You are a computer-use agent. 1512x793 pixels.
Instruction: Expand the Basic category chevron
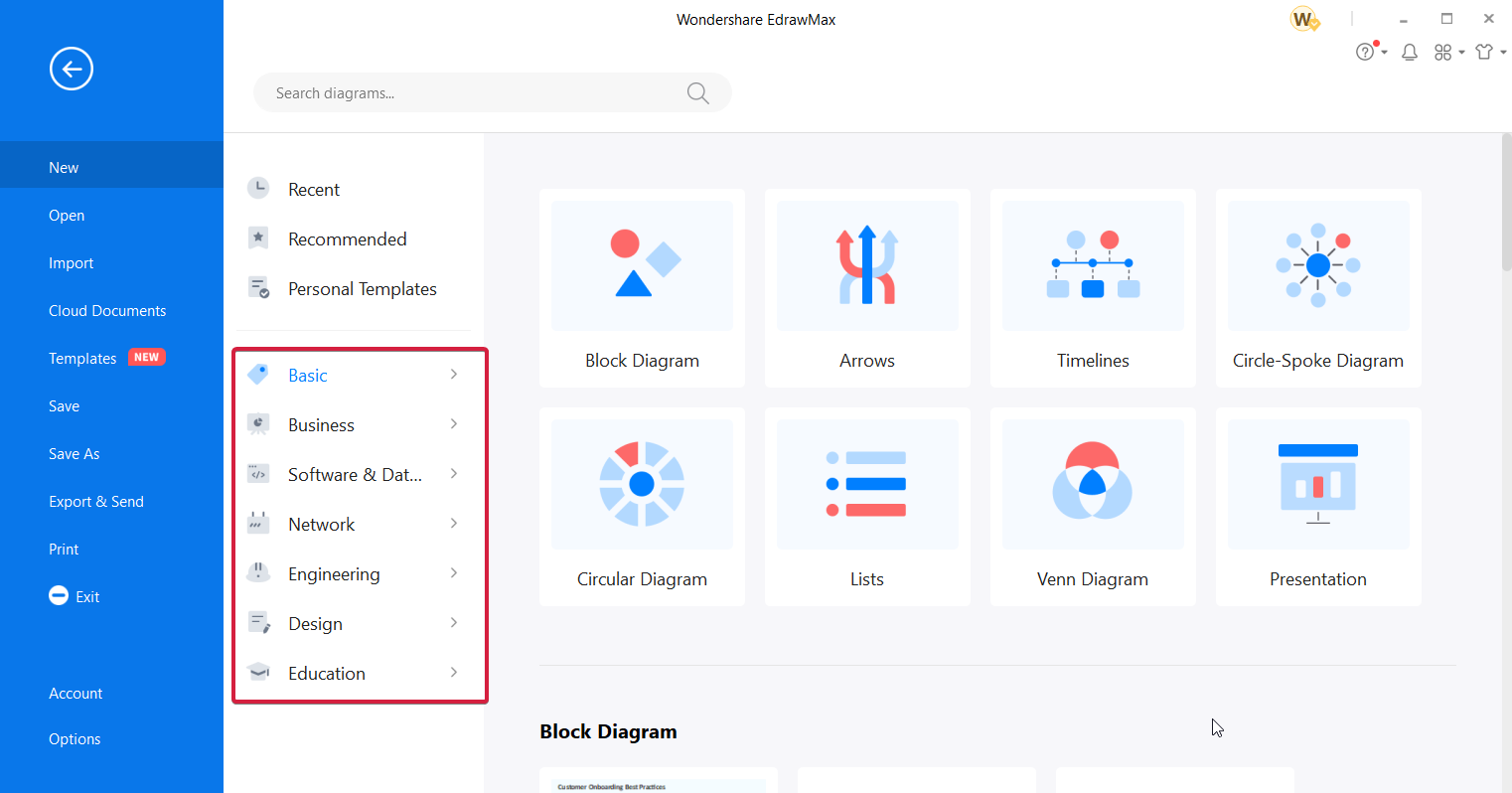pyautogui.click(x=454, y=375)
